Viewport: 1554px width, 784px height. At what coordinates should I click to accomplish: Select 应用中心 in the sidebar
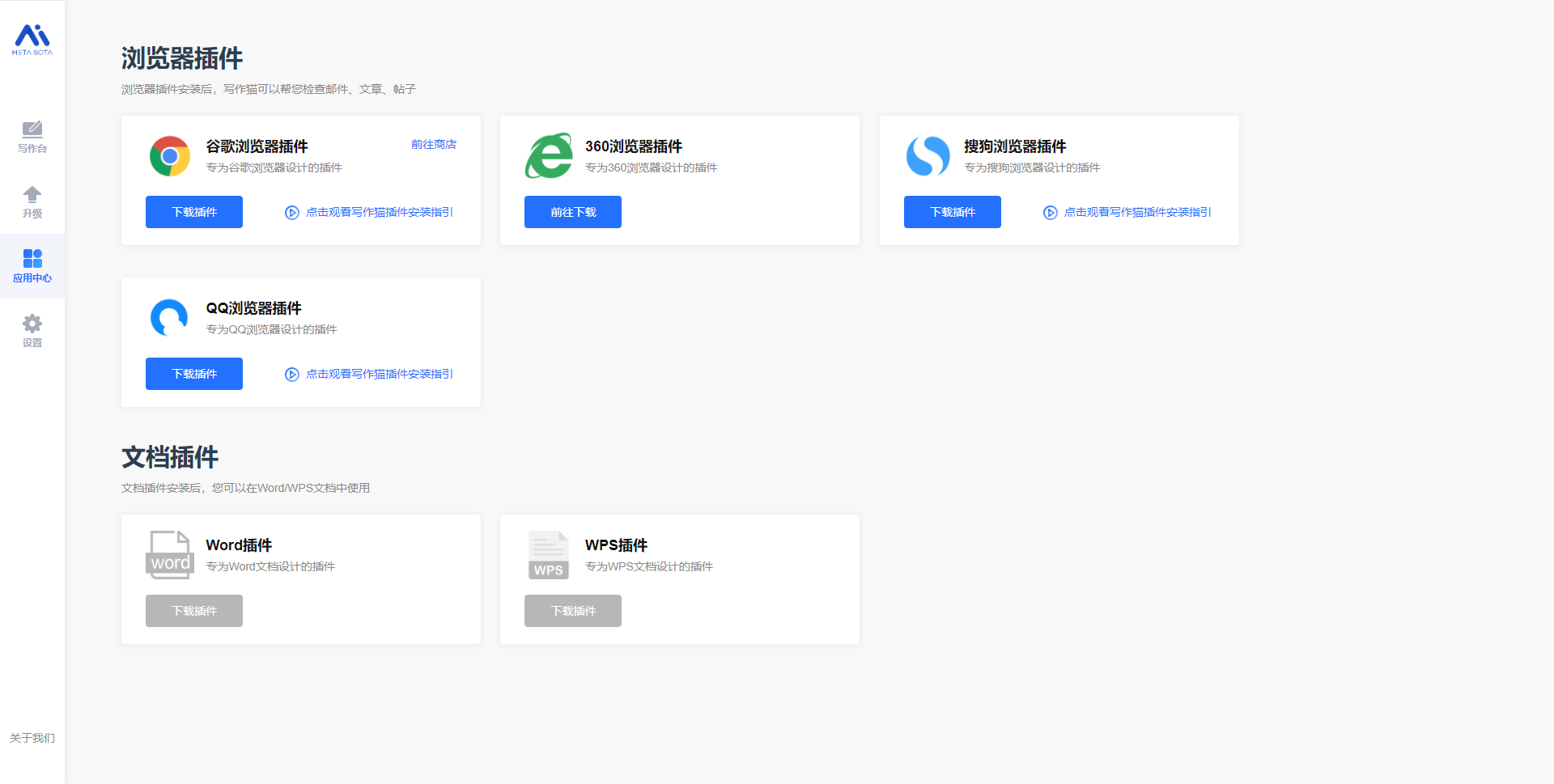pos(32,266)
